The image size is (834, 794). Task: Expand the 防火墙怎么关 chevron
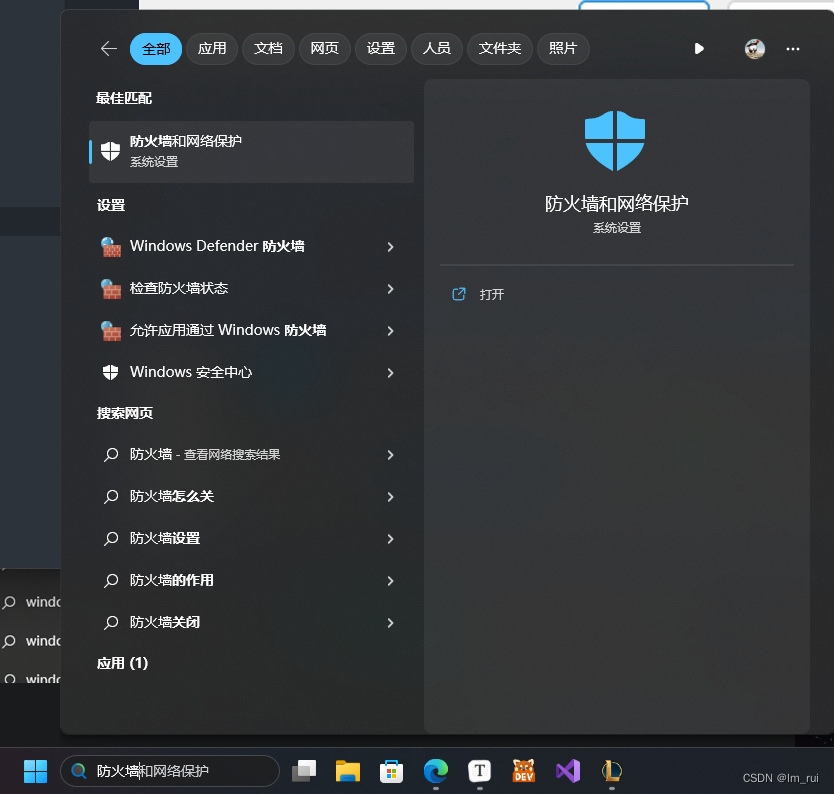click(x=390, y=497)
